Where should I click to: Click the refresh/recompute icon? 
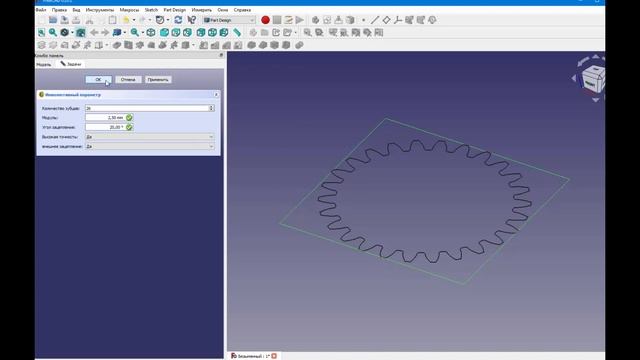point(178,20)
